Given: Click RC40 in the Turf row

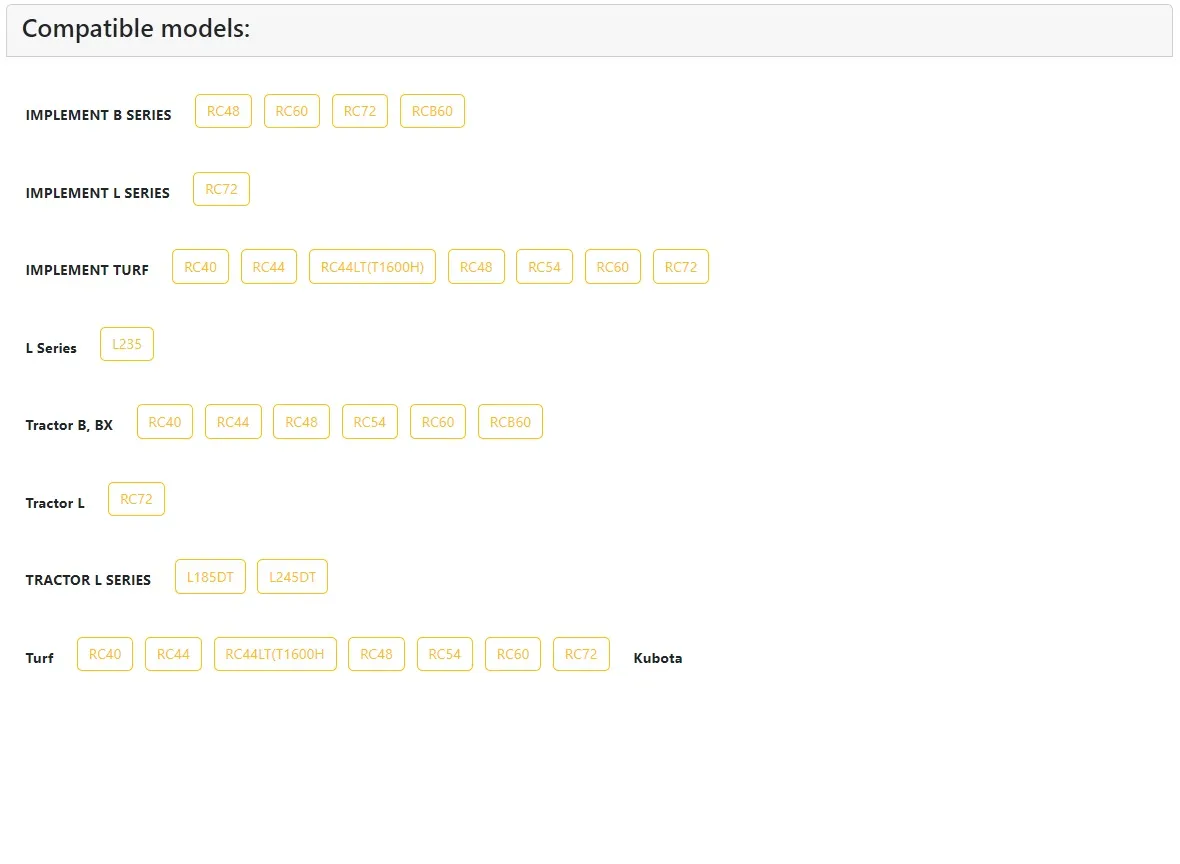Looking at the screenshot, I should (105, 654).
